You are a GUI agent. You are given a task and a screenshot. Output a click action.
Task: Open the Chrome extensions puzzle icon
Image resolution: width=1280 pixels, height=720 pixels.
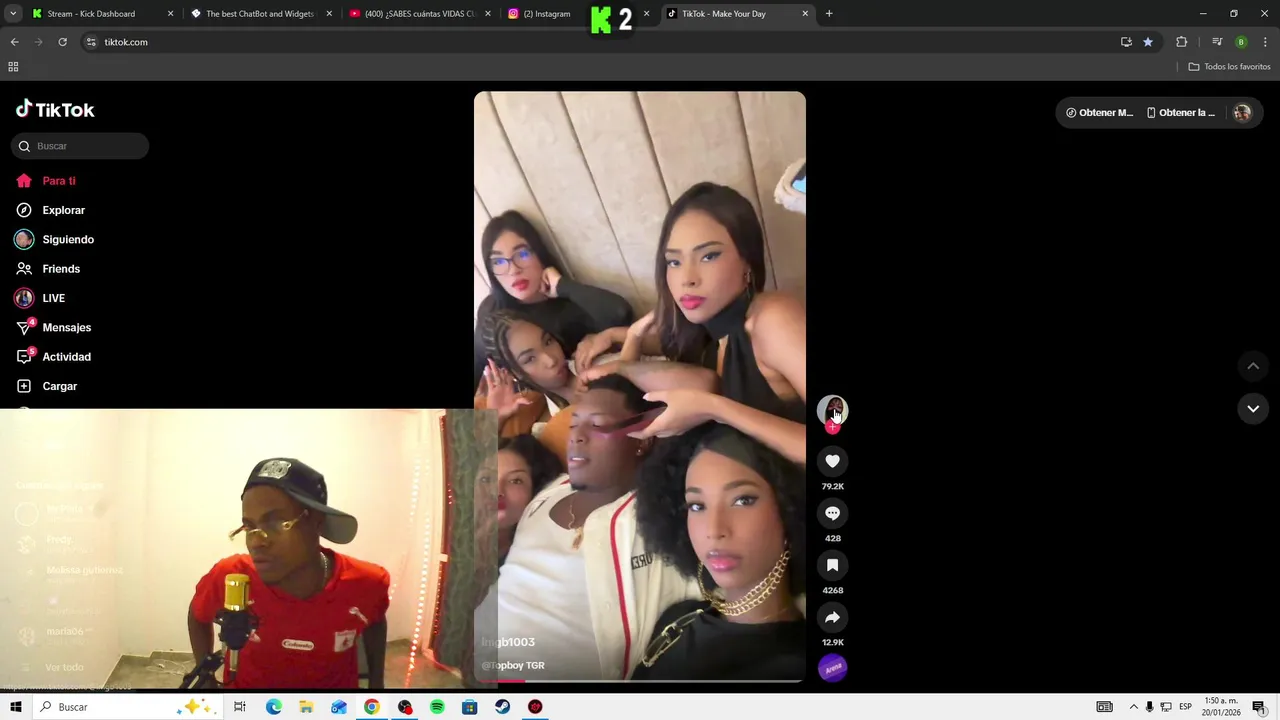tap(1181, 42)
